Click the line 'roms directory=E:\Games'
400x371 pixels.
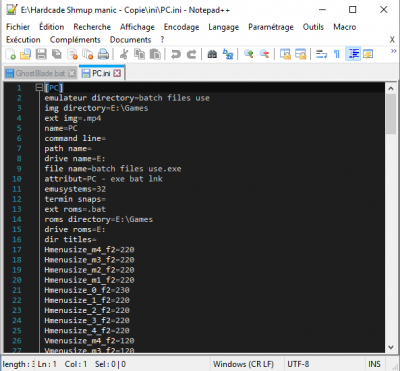pos(98,219)
